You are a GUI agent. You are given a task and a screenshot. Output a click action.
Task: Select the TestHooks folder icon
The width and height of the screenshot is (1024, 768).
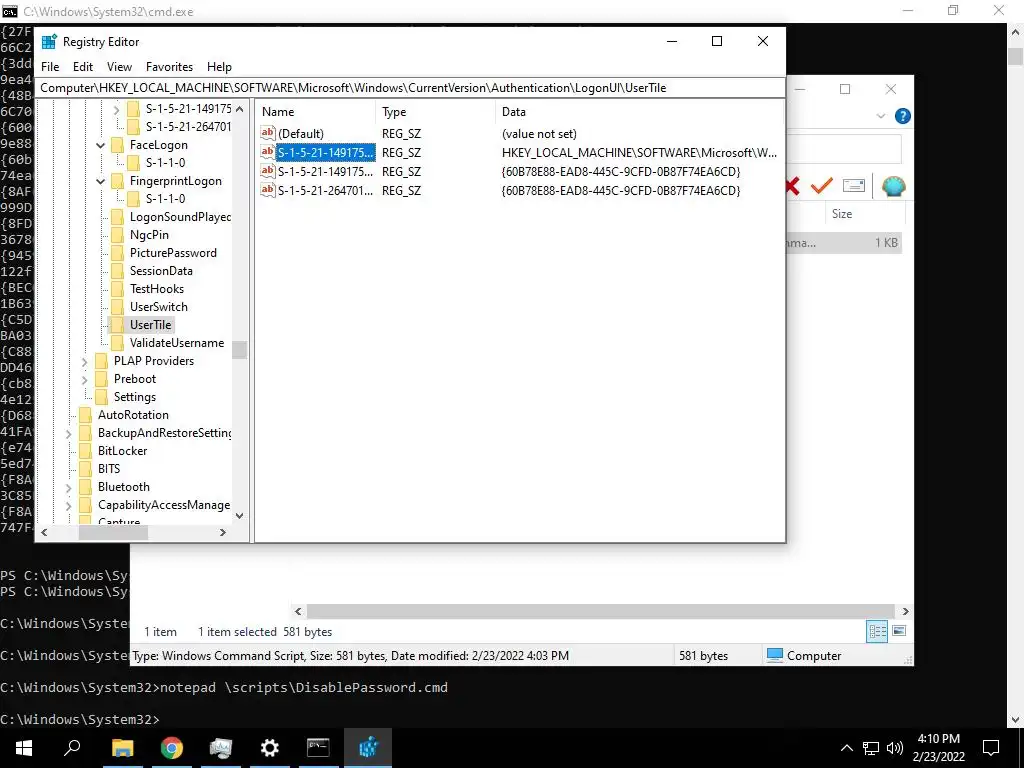pyautogui.click(x=118, y=289)
